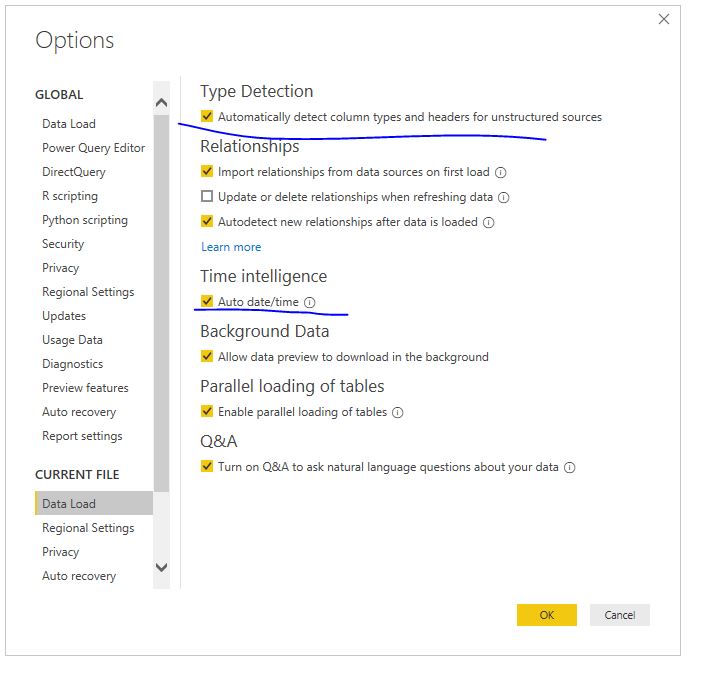The width and height of the screenshot is (702, 674).
Task: Open Global Privacy settings
Action: pos(60,268)
